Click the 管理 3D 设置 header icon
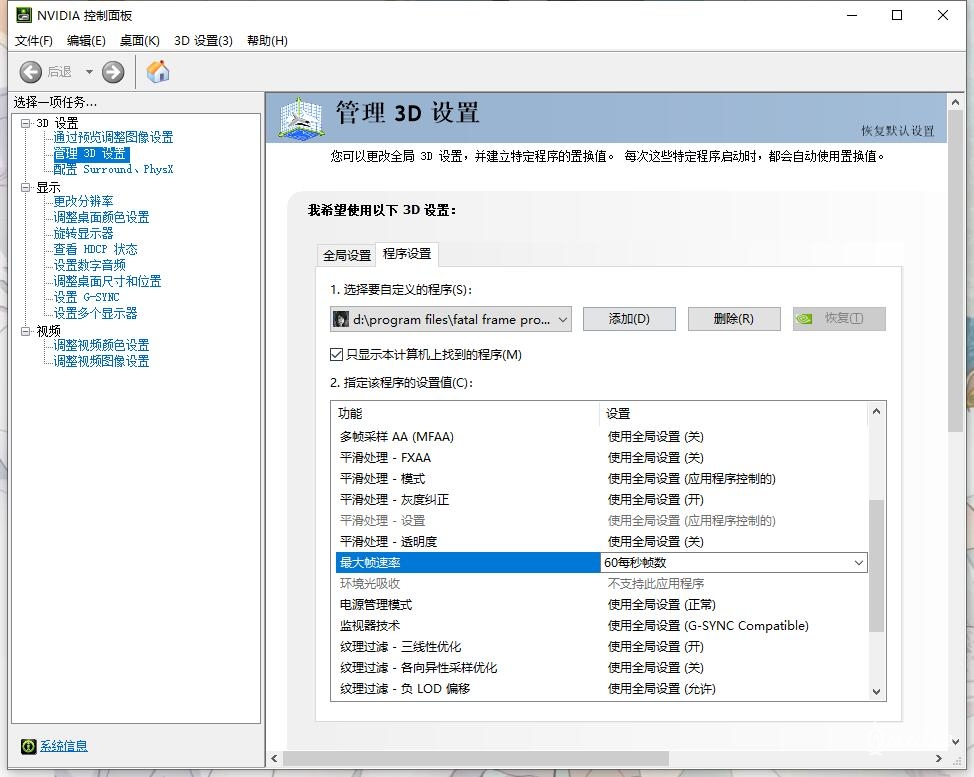 302,118
